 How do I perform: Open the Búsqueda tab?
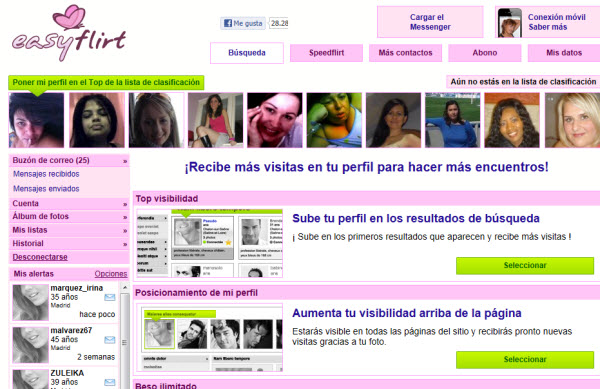[247, 53]
